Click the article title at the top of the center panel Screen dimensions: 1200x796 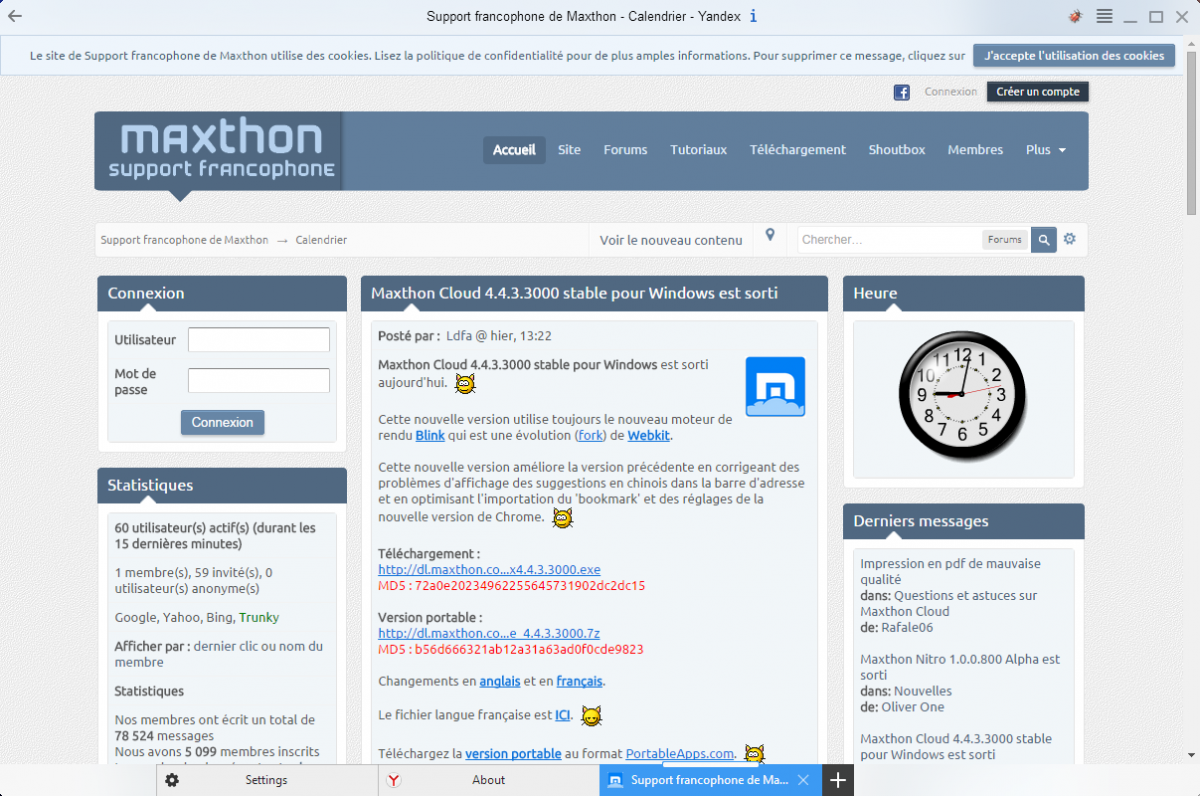pyautogui.click(x=574, y=294)
